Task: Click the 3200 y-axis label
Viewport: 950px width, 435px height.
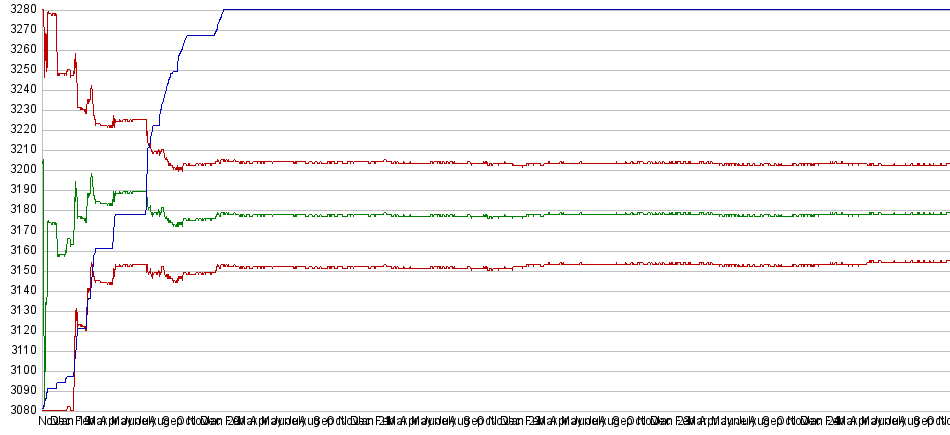Action: click(x=20, y=169)
